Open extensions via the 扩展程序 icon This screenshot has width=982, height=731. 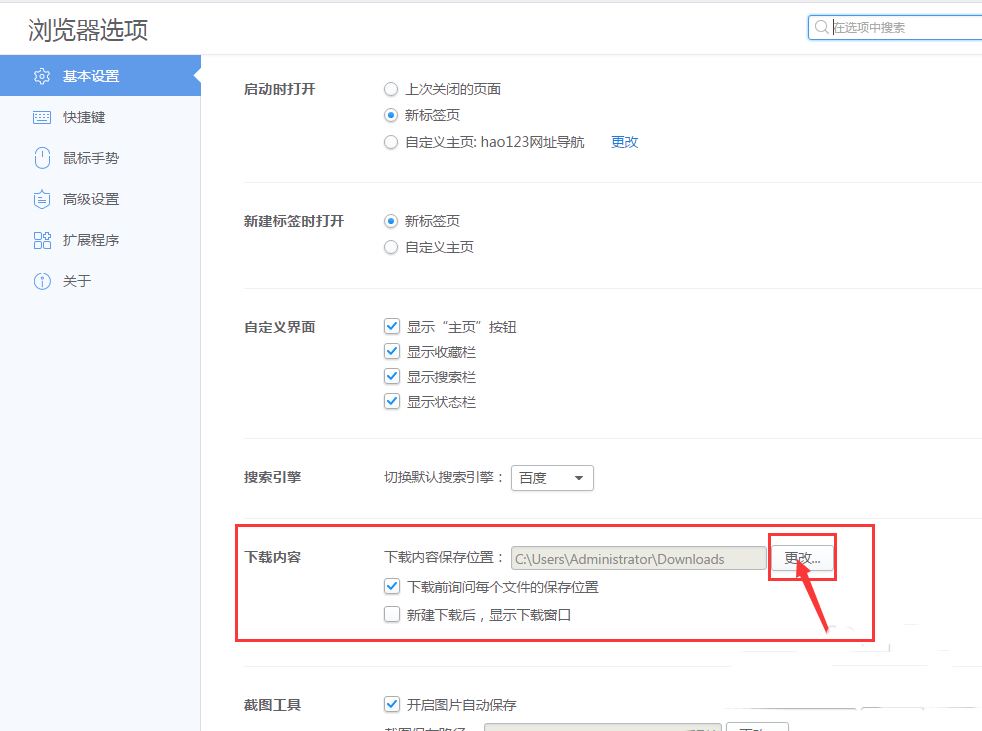point(41,240)
